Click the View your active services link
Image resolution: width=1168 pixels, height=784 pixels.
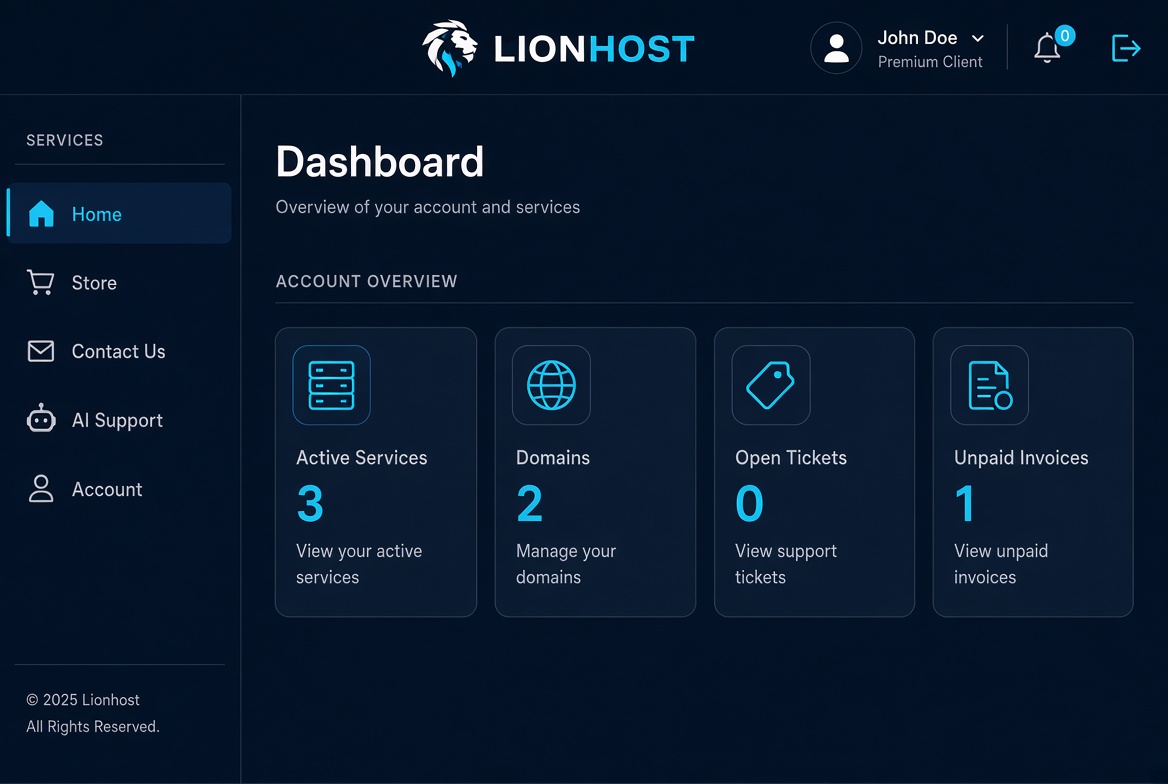click(359, 564)
